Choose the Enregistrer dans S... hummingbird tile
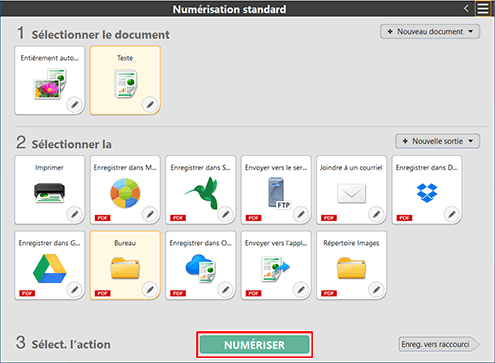The image size is (495, 363). [201, 190]
